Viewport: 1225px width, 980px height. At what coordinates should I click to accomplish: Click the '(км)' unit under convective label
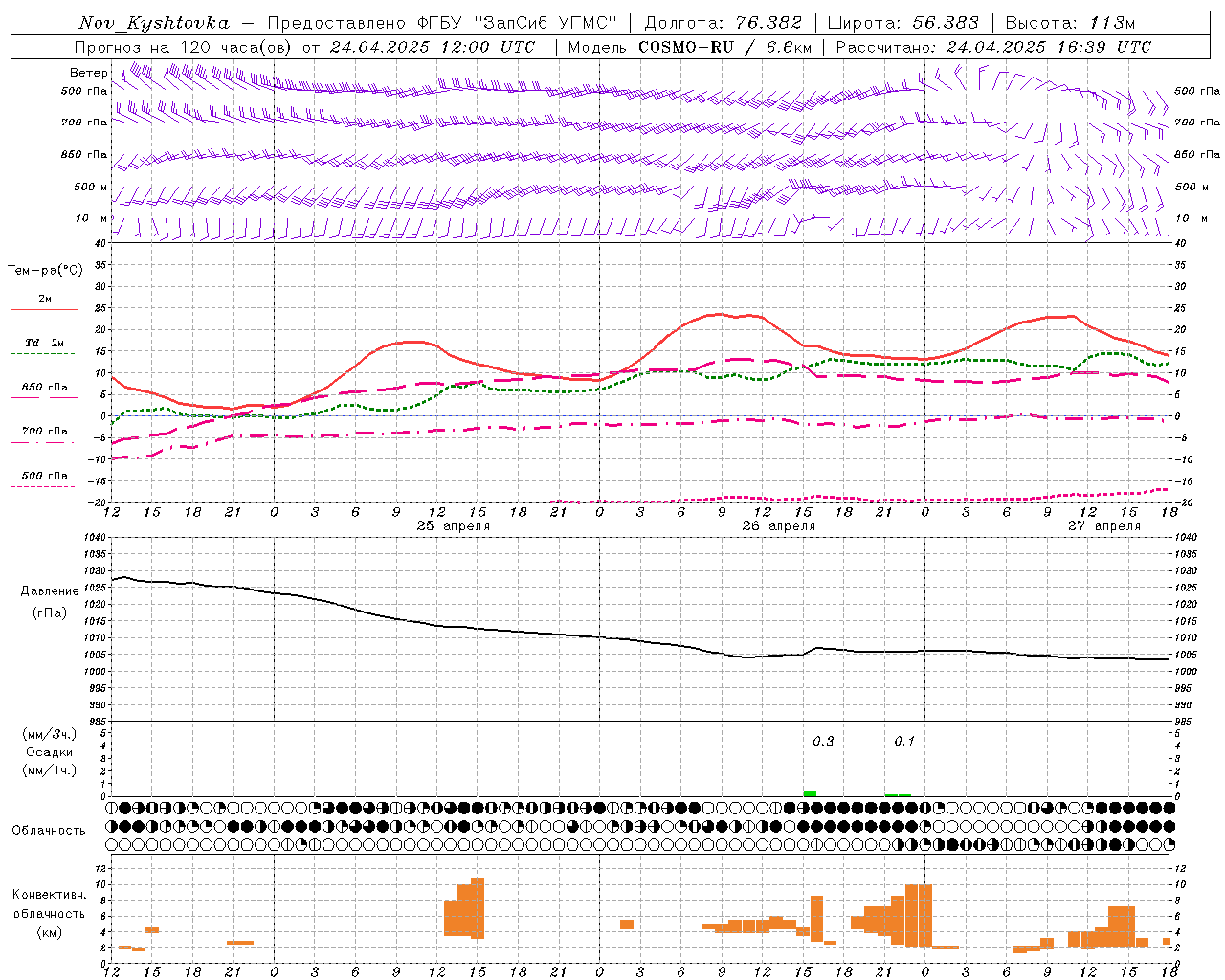(x=50, y=932)
